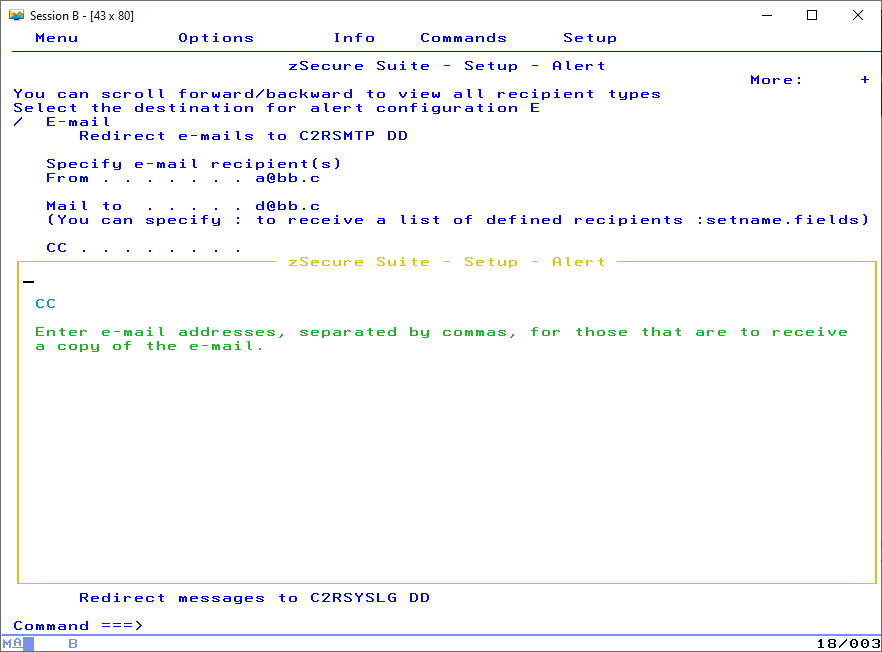Open the Menu action bar item
882x652 pixels.
(x=56, y=38)
